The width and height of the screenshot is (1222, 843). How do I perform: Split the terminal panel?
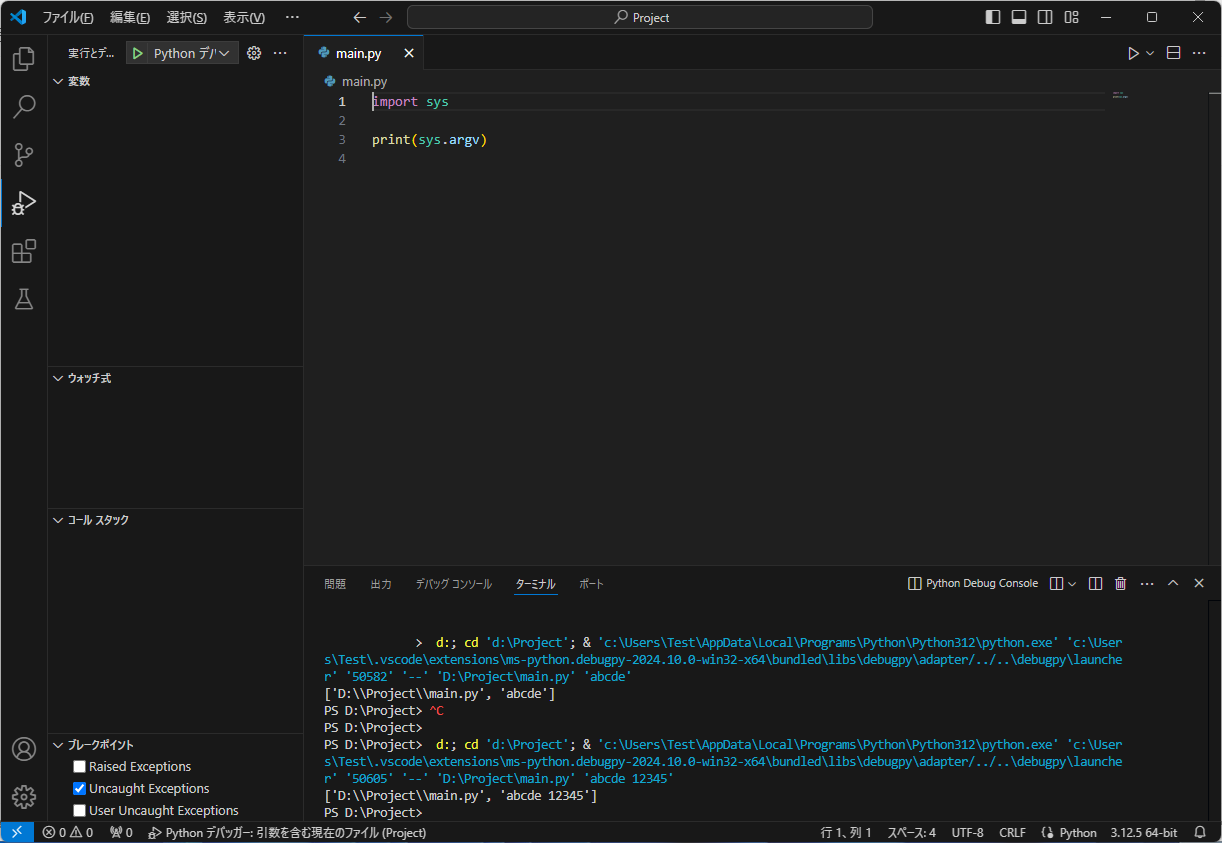1095,583
